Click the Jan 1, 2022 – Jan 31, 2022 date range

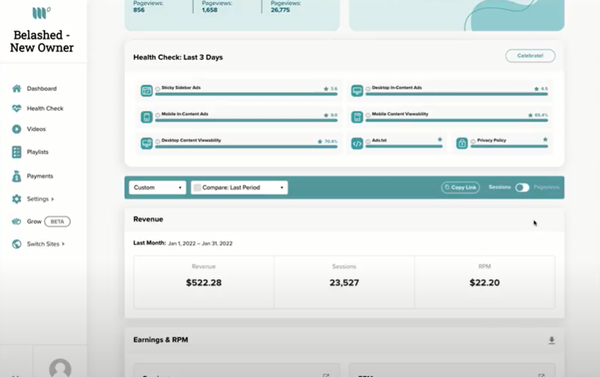click(x=200, y=243)
